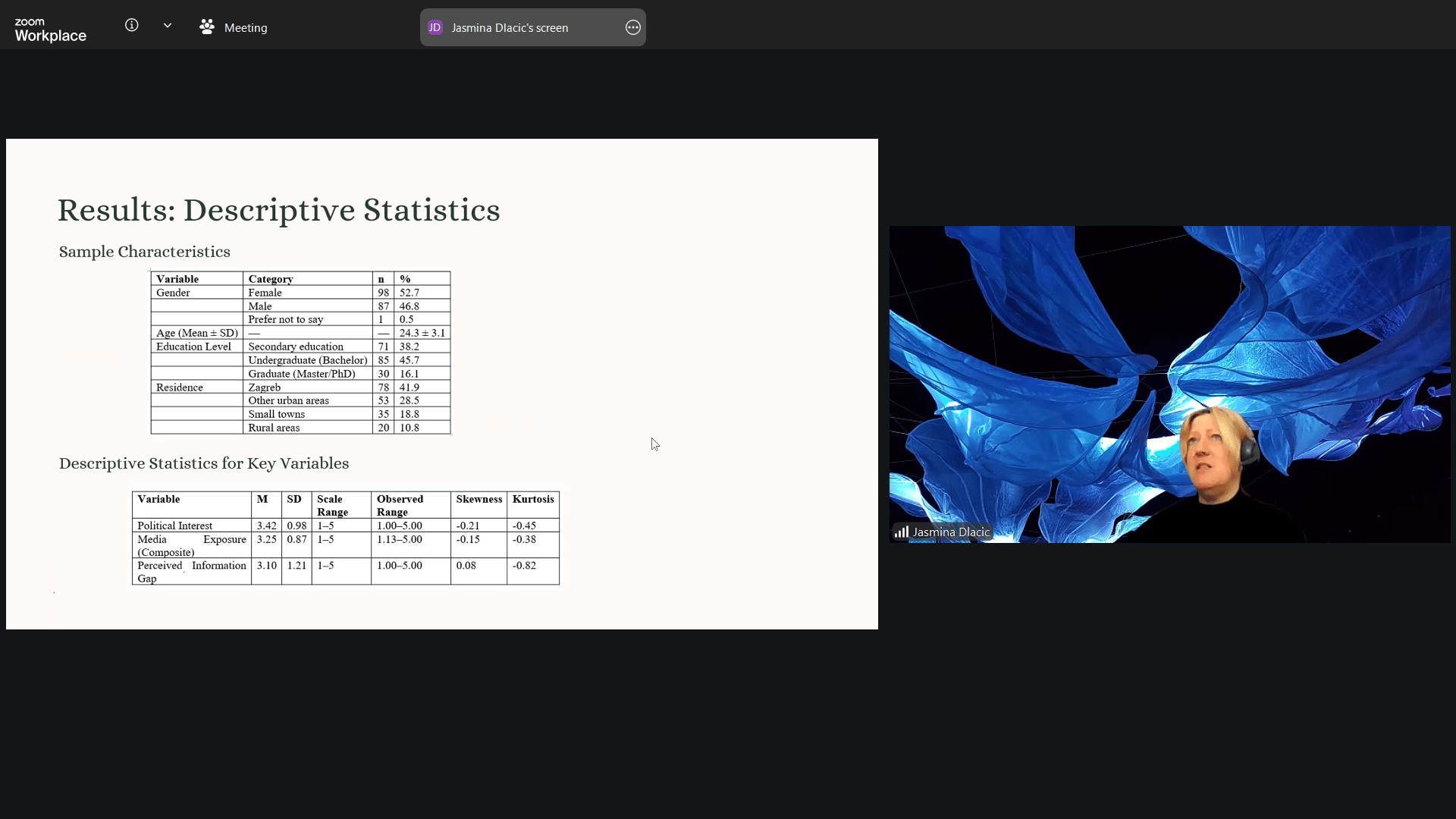This screenshot has height=819, width=1456.
Task: Click the Results: Descriptive Statistics slide title
Action: (x=278, y=210)
